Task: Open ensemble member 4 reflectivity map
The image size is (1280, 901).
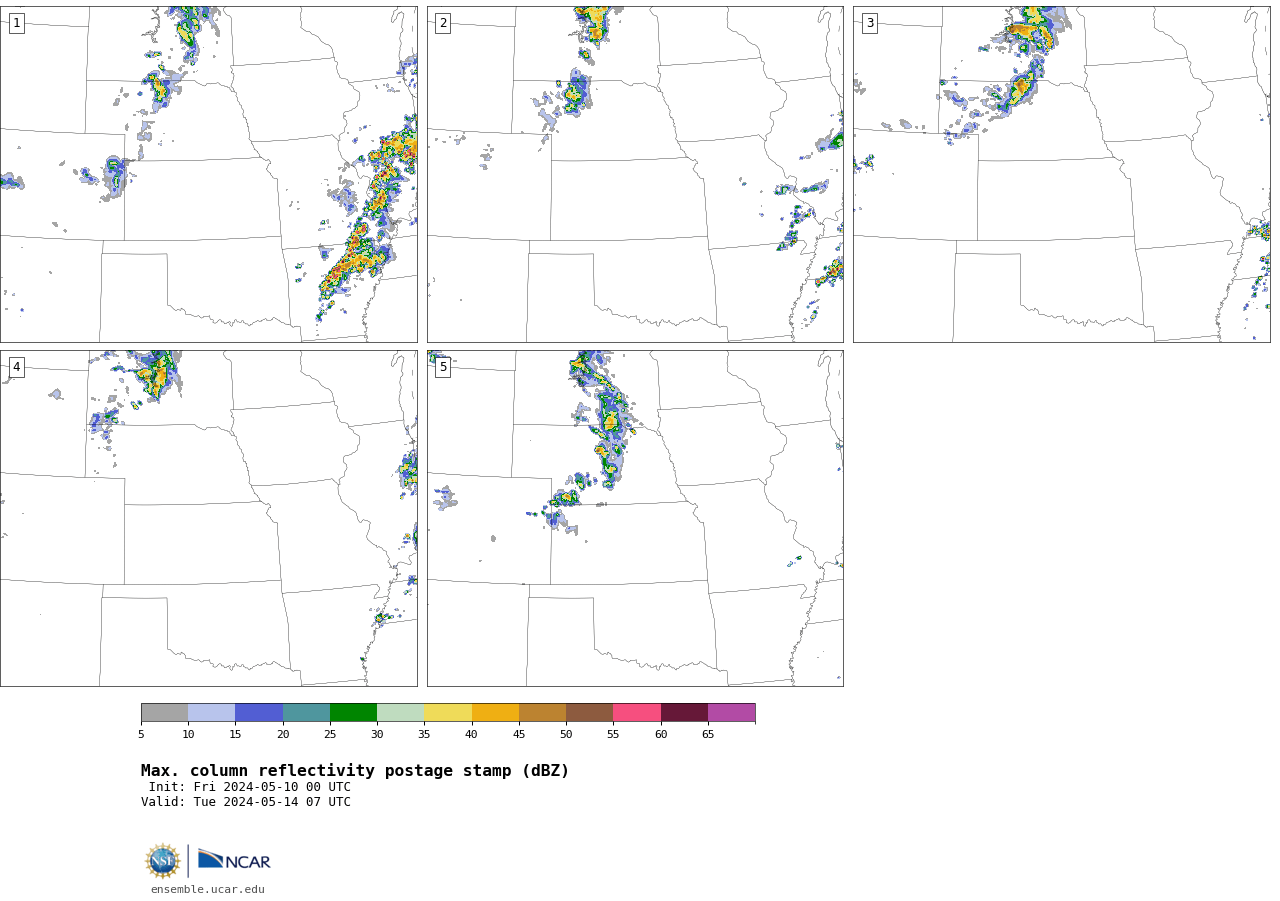Action: 208,518
